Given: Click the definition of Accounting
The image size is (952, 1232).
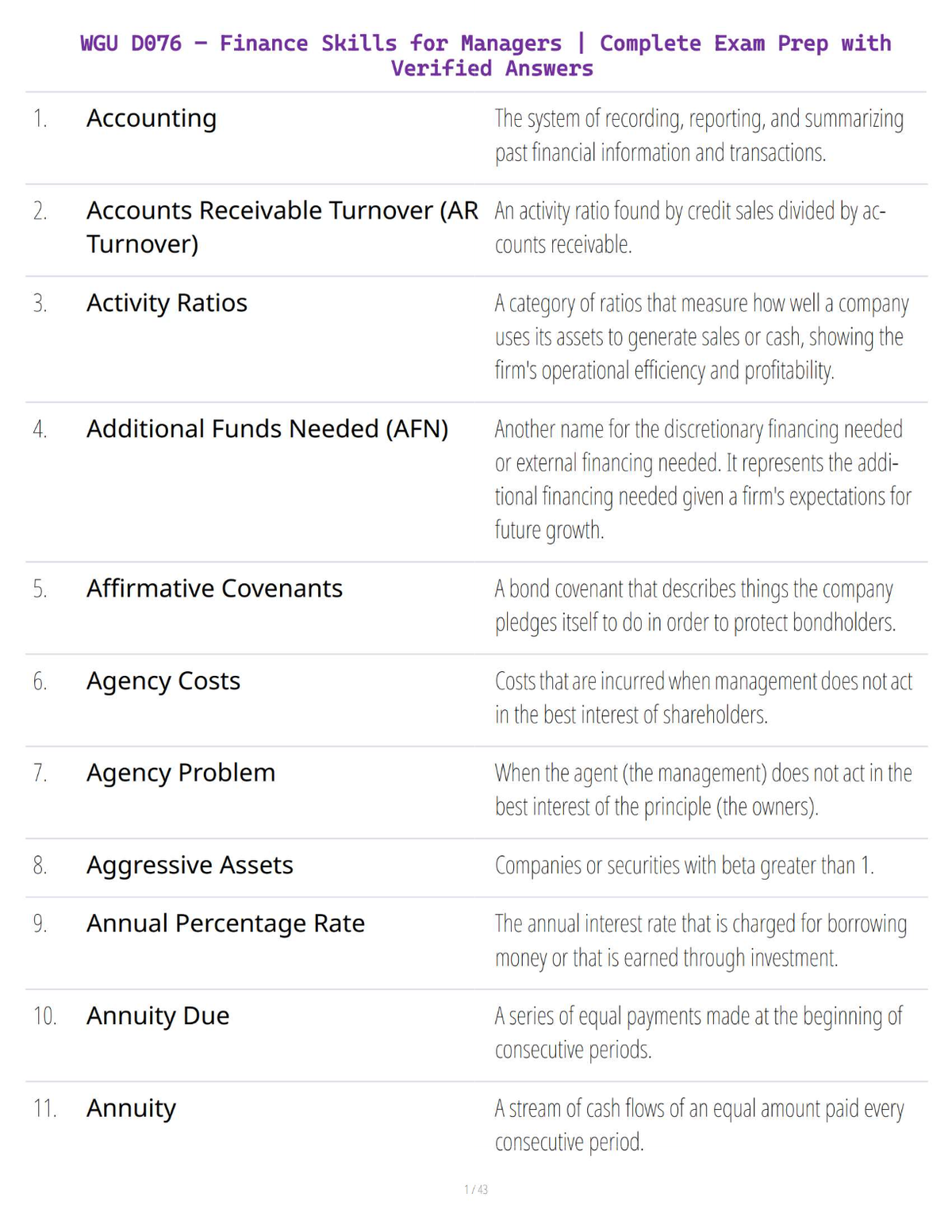Looking at the screenshot, I should point(699,136).
